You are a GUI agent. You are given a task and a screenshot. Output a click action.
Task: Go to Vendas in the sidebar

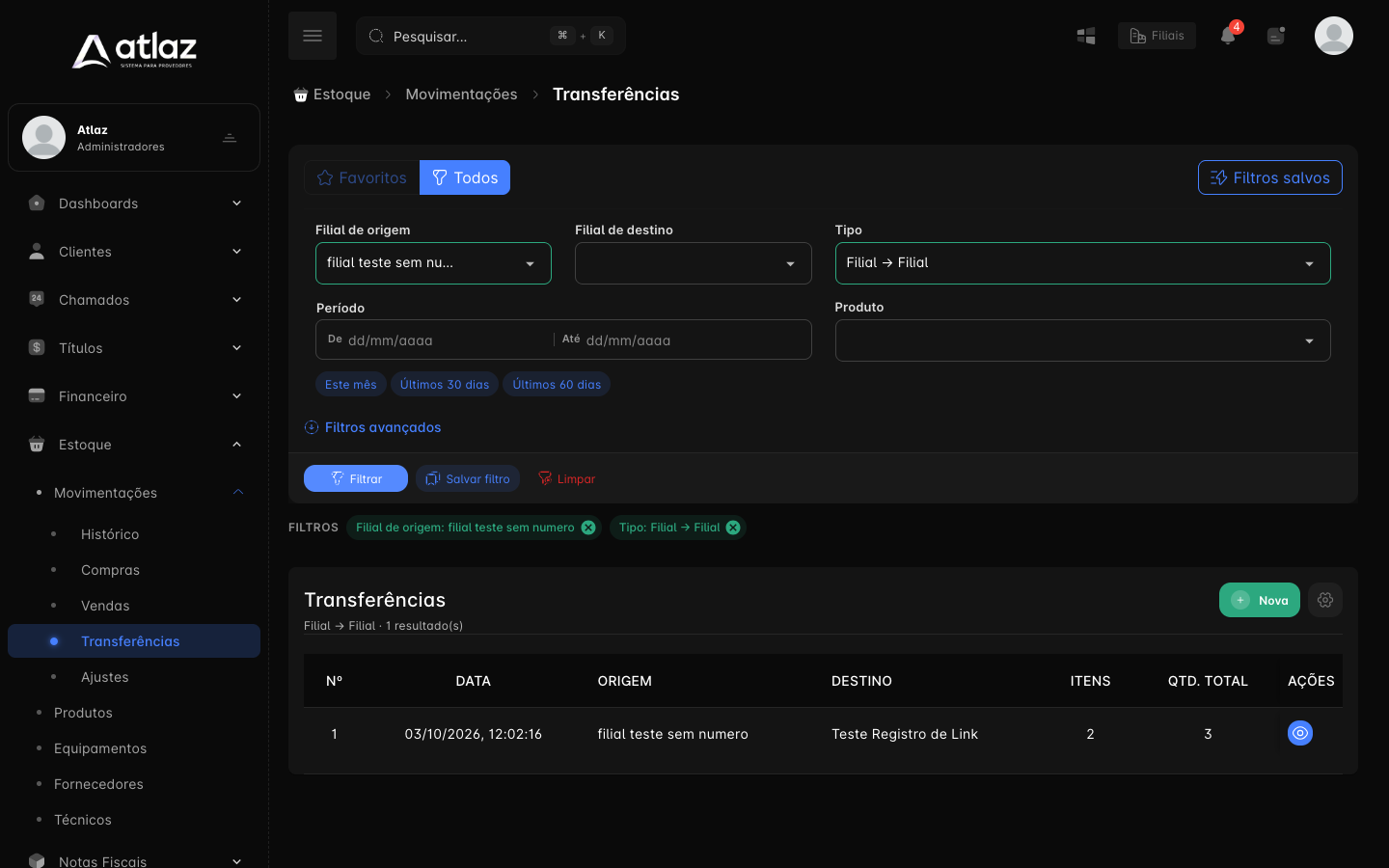coord(105,606)
